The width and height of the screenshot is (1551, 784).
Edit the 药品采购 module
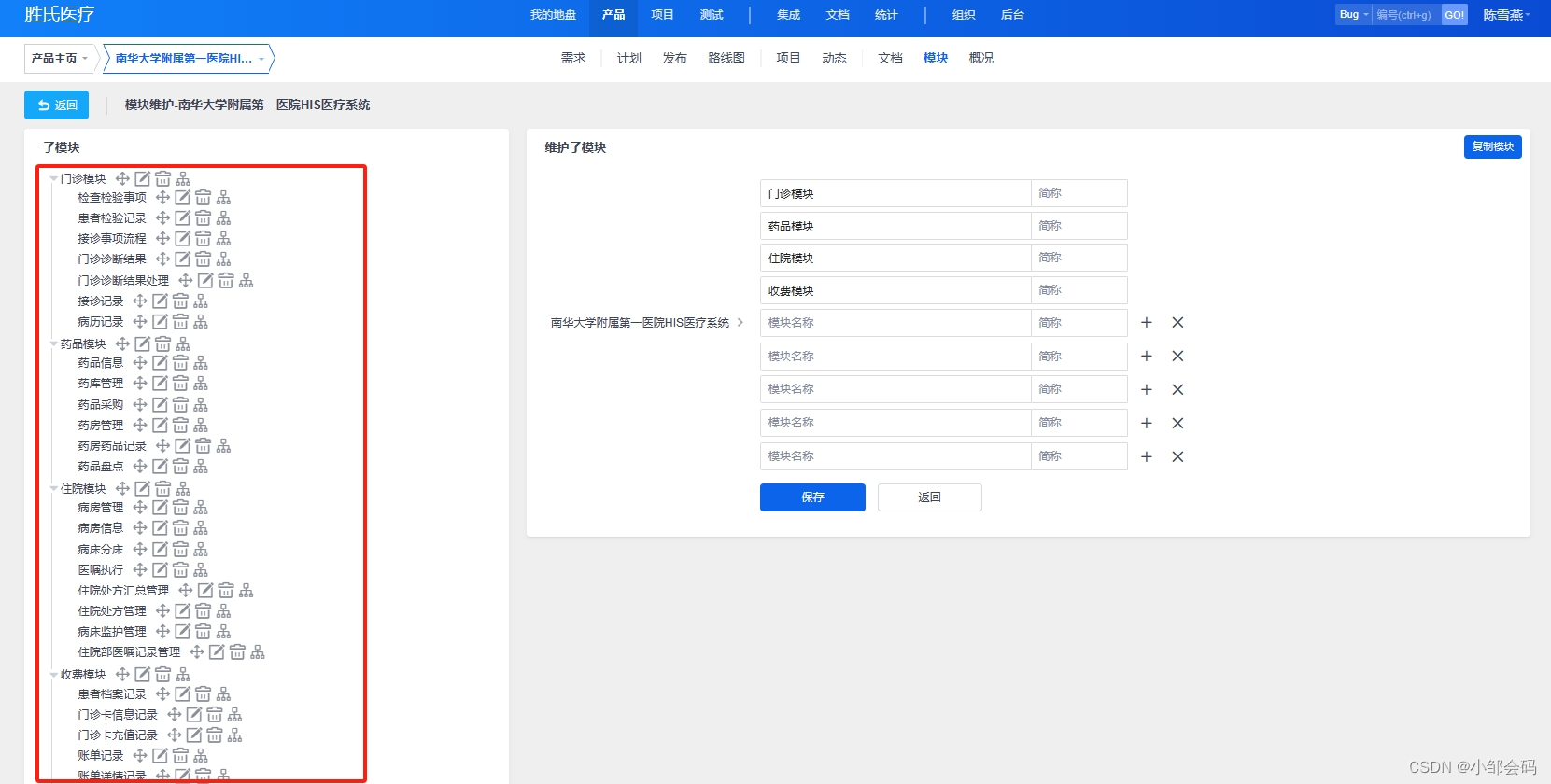(161, 405)
